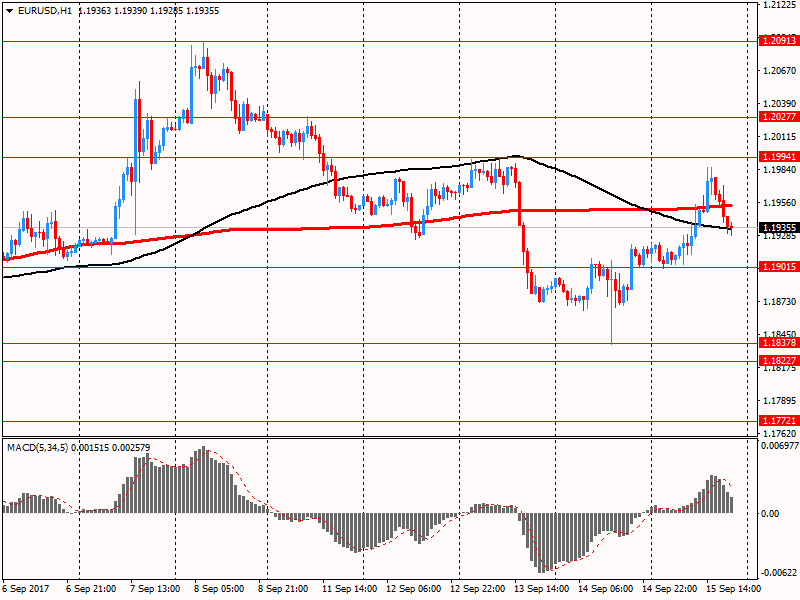Click the MACD zero level label 0.00
Viewport: 800px width, 600px height.
[770, 514]
